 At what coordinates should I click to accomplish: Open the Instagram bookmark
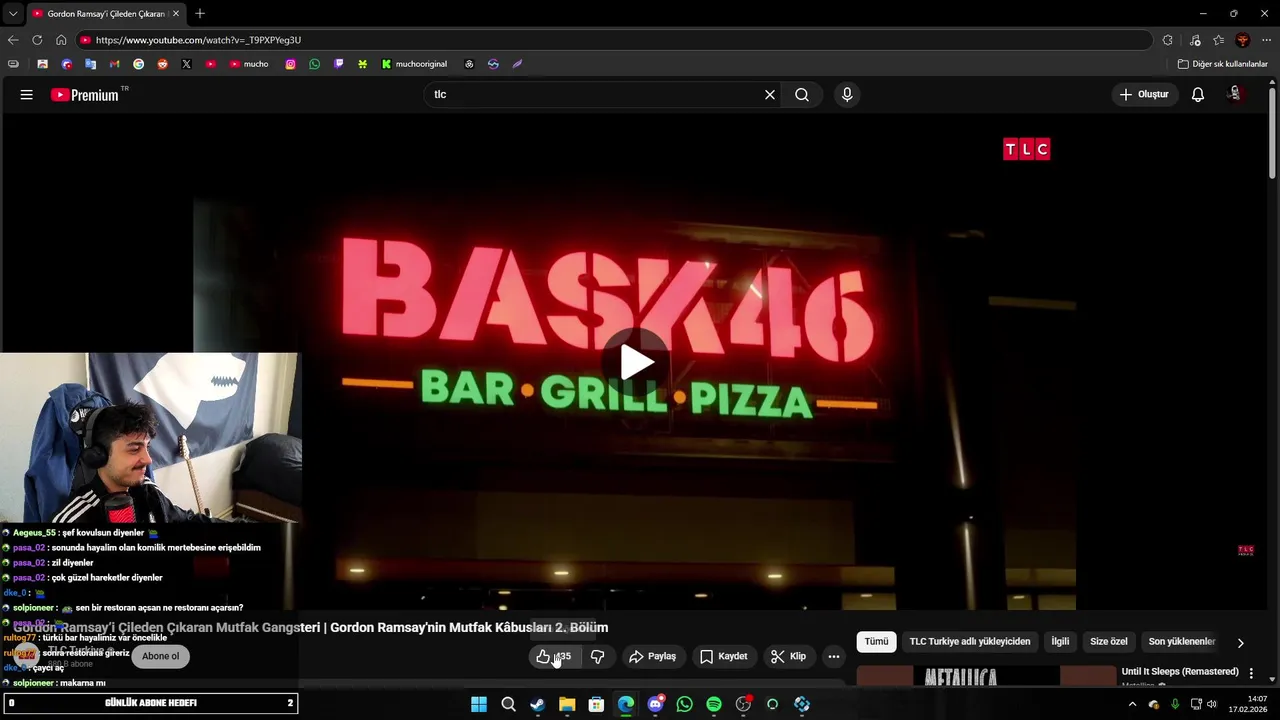[290, 64]
